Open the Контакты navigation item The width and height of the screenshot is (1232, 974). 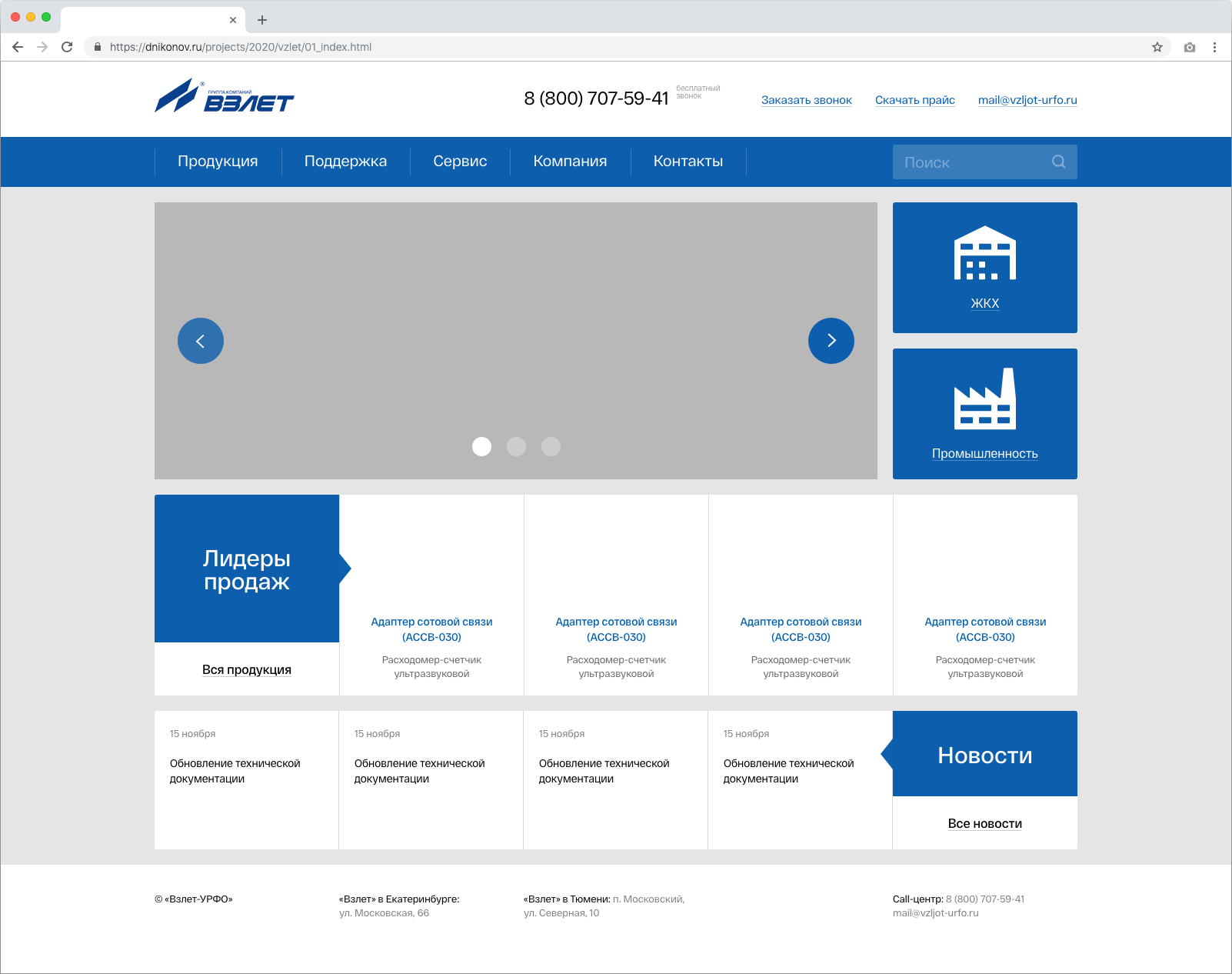[x=688, y=162]
